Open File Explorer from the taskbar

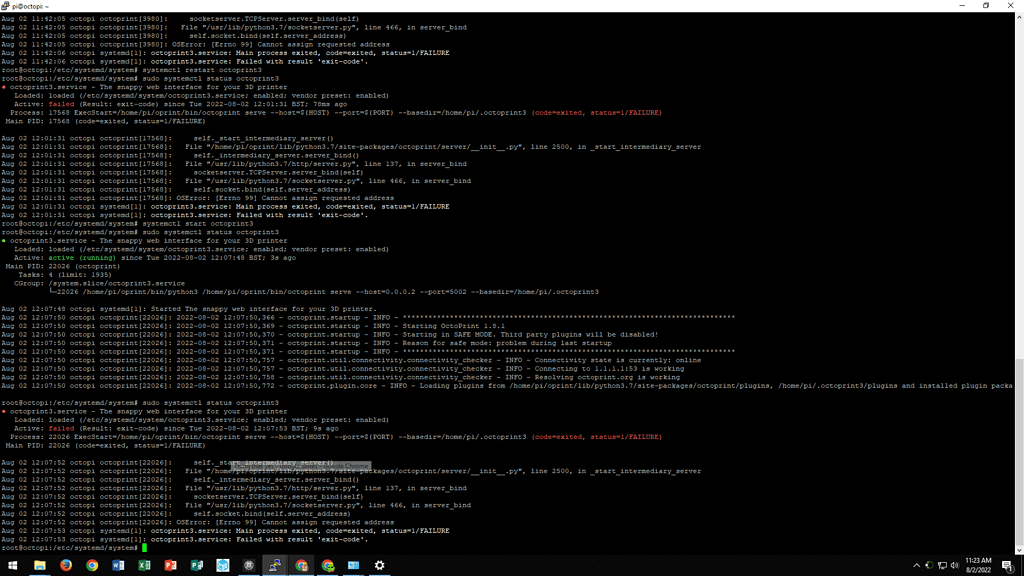click(x=40, y=565)
